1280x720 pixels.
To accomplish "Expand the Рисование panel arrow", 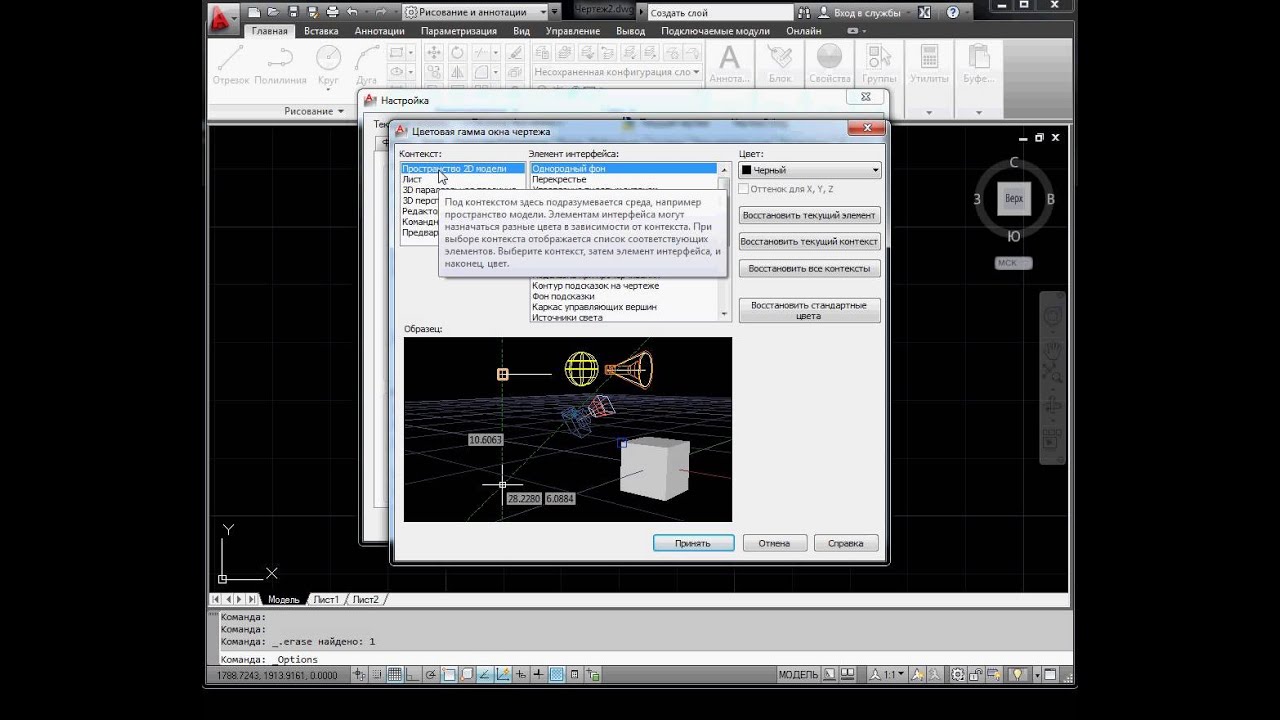I will click(x=340, y=111).
